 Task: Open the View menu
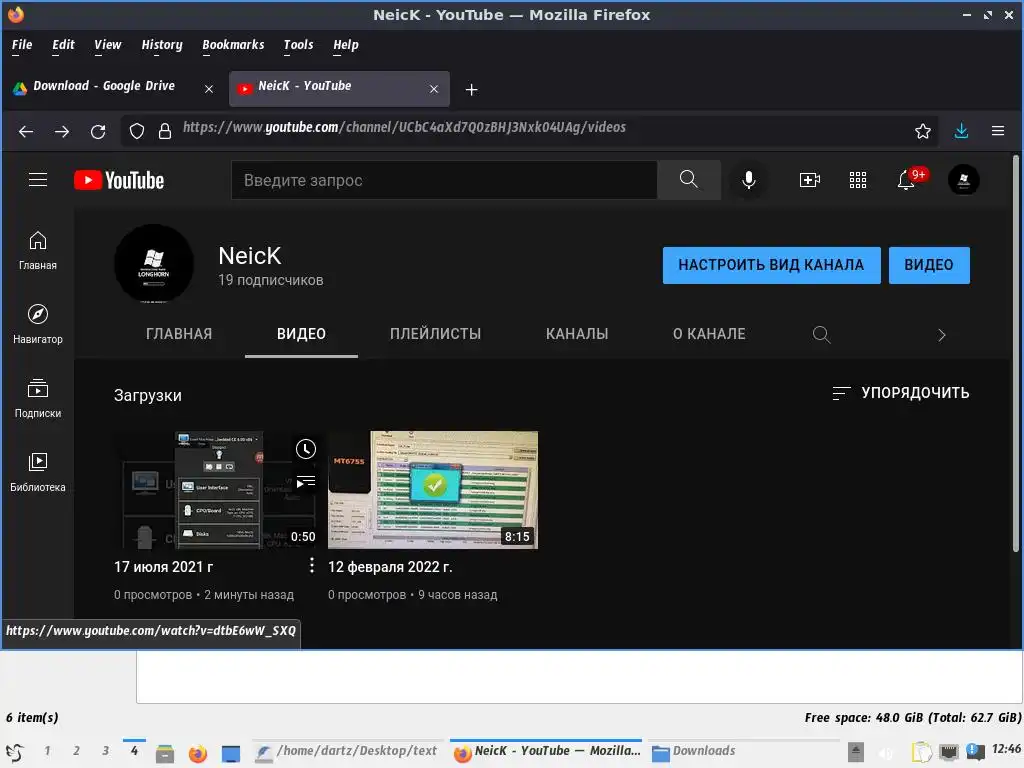[108, 44]
